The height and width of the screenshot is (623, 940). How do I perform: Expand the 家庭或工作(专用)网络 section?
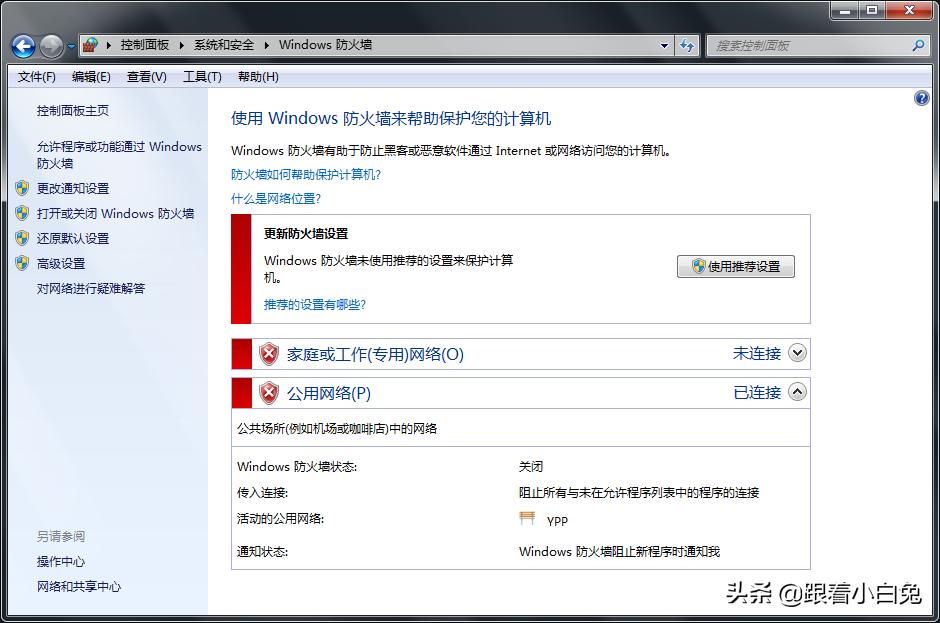(x=797, y=353)
